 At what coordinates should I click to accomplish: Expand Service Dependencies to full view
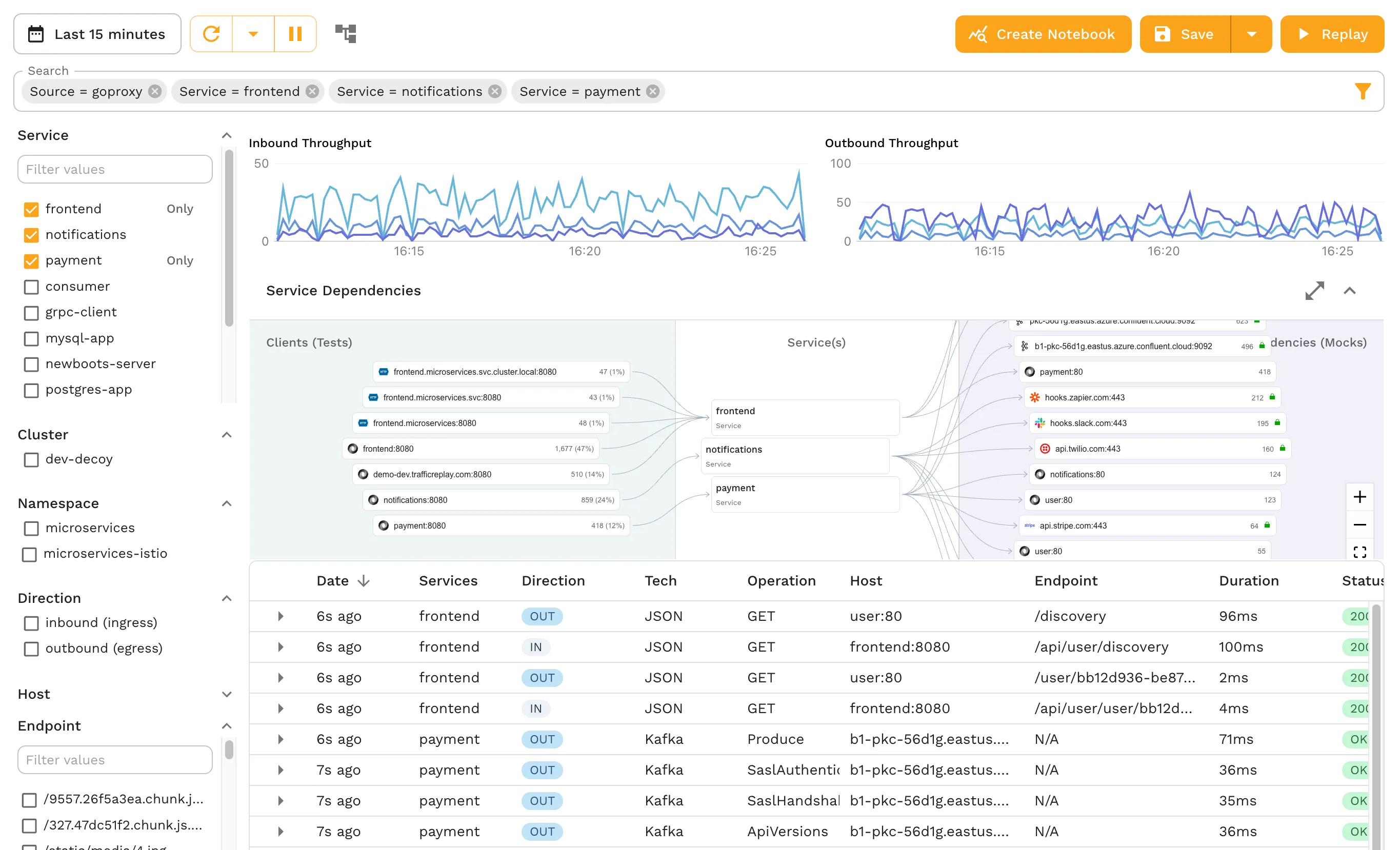click(1314, 290)
